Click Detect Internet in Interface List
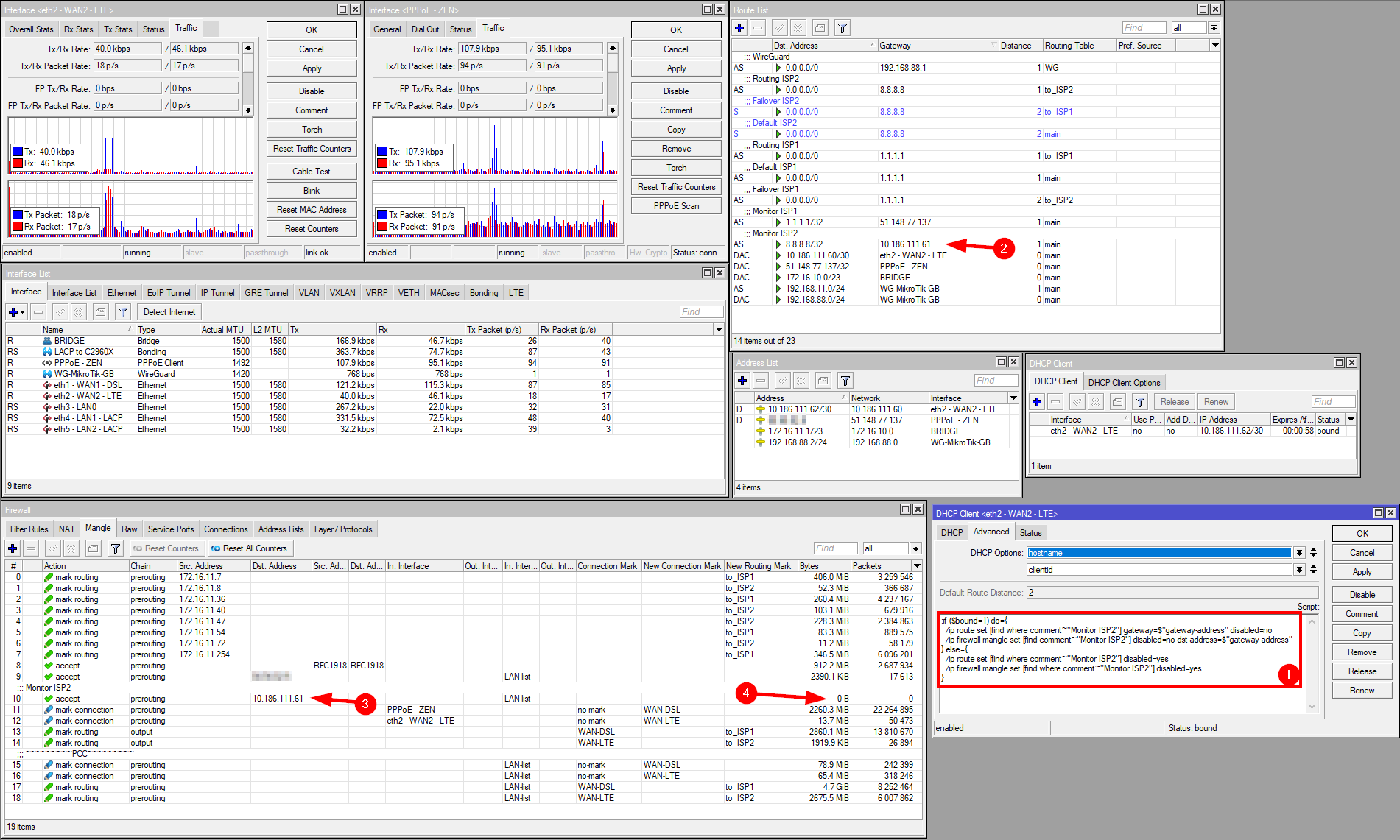This screenshot has height=840, width=1400. tap(169, 312)
